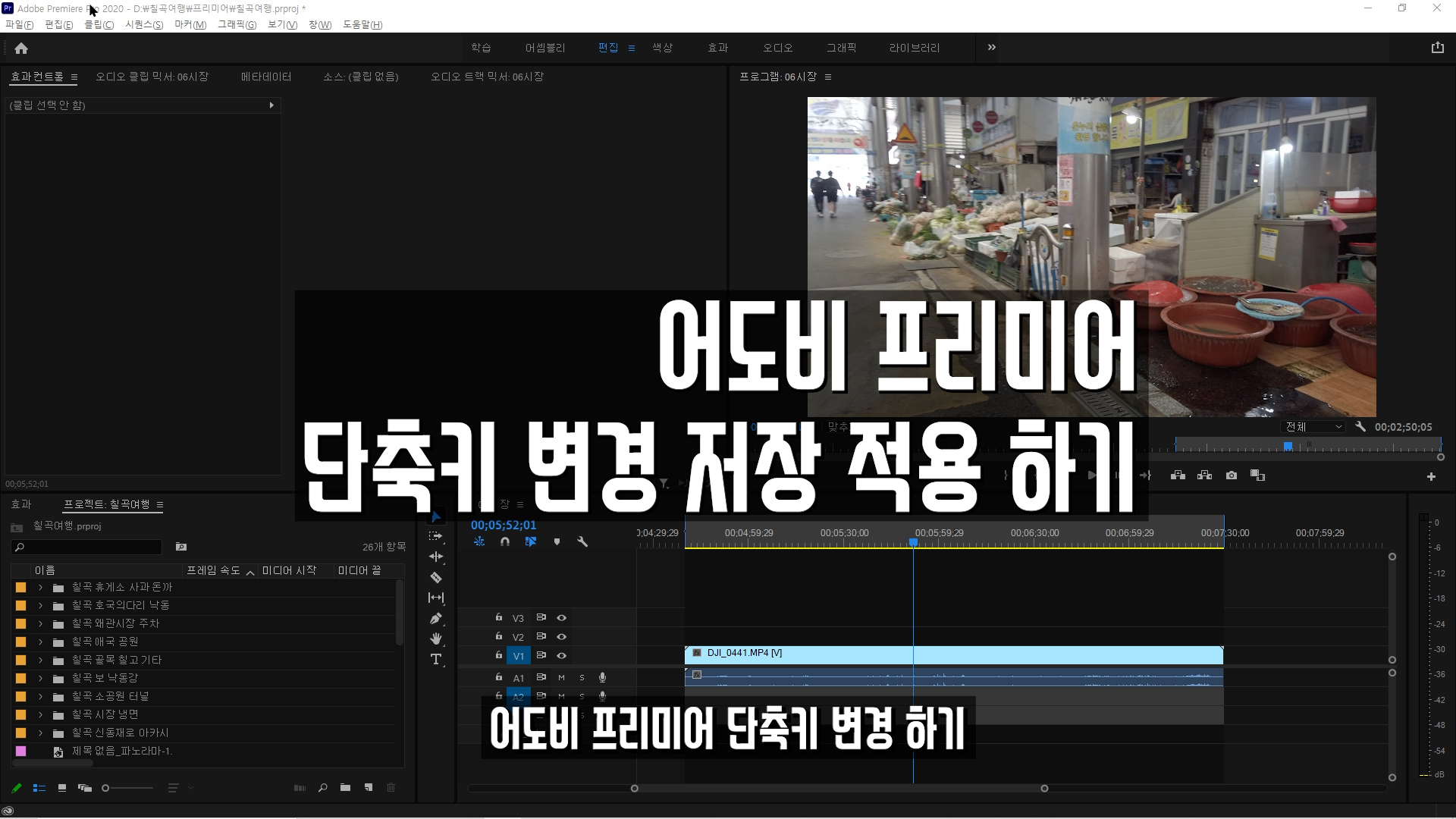Toggle V1 track output eye icon
The height and width of the screenshot is (819, 1456).
562,656
